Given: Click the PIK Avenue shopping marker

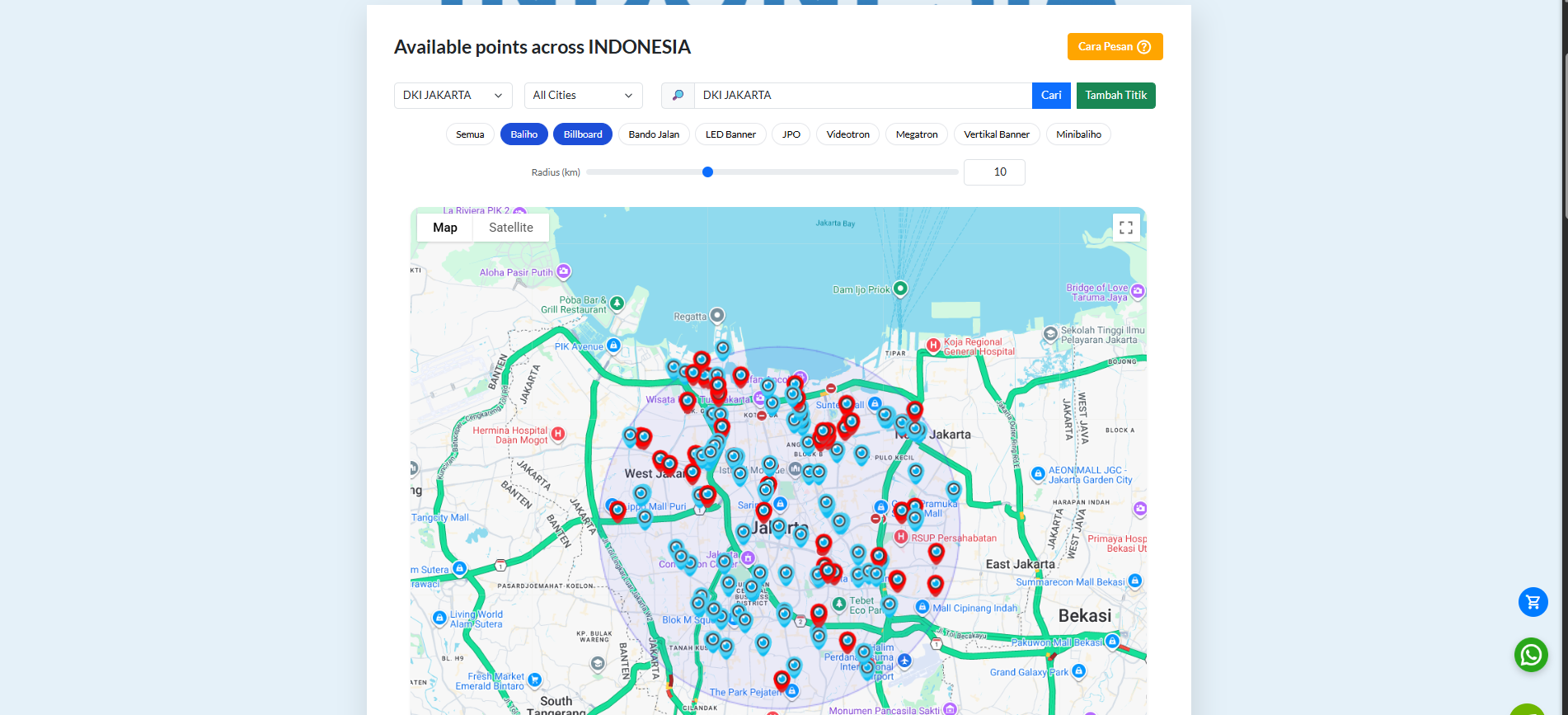Looking at the screenshot, I should click(x=613, y=346).
